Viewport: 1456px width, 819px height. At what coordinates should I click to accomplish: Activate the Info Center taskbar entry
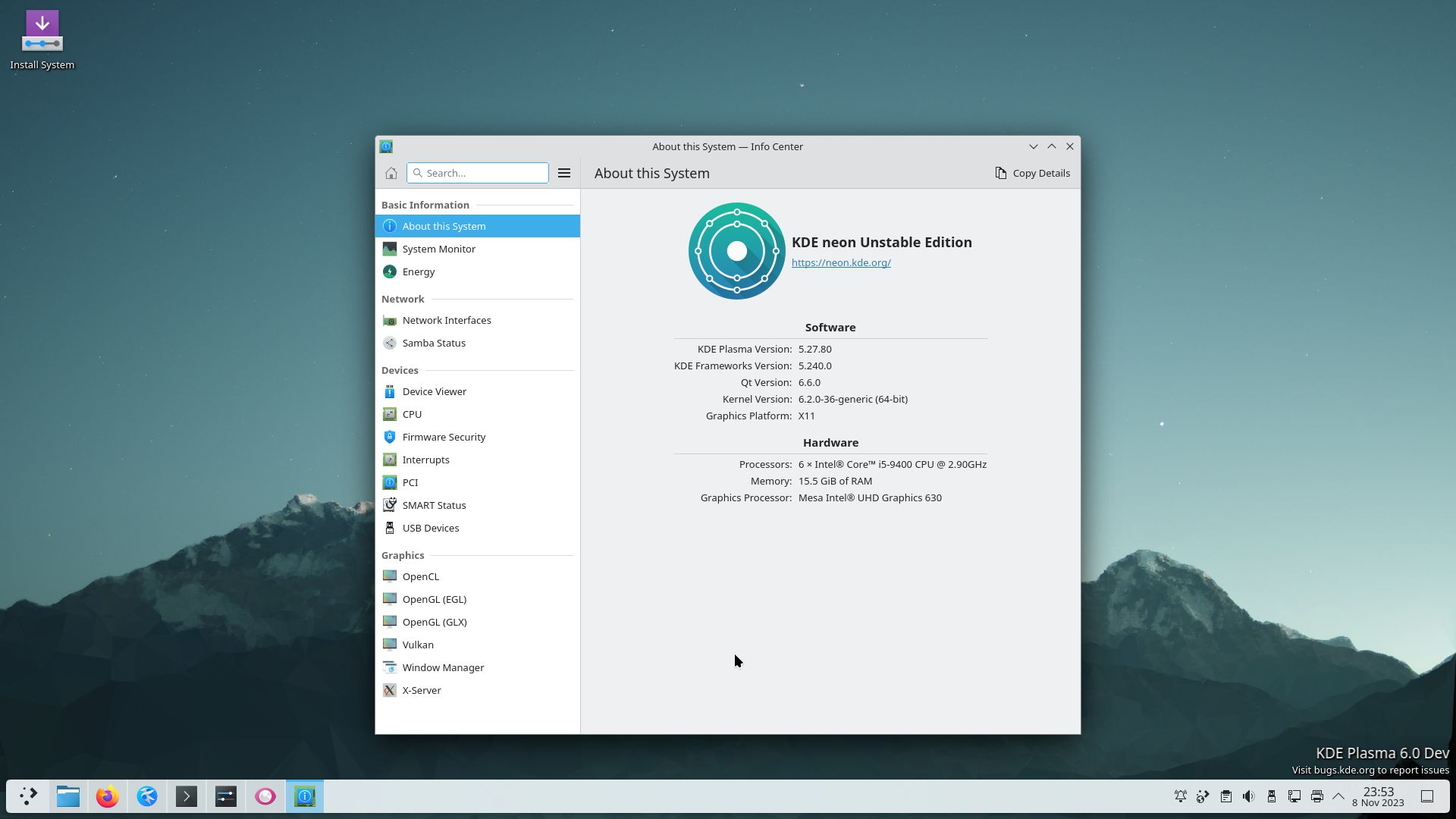[x=305, y=796]
